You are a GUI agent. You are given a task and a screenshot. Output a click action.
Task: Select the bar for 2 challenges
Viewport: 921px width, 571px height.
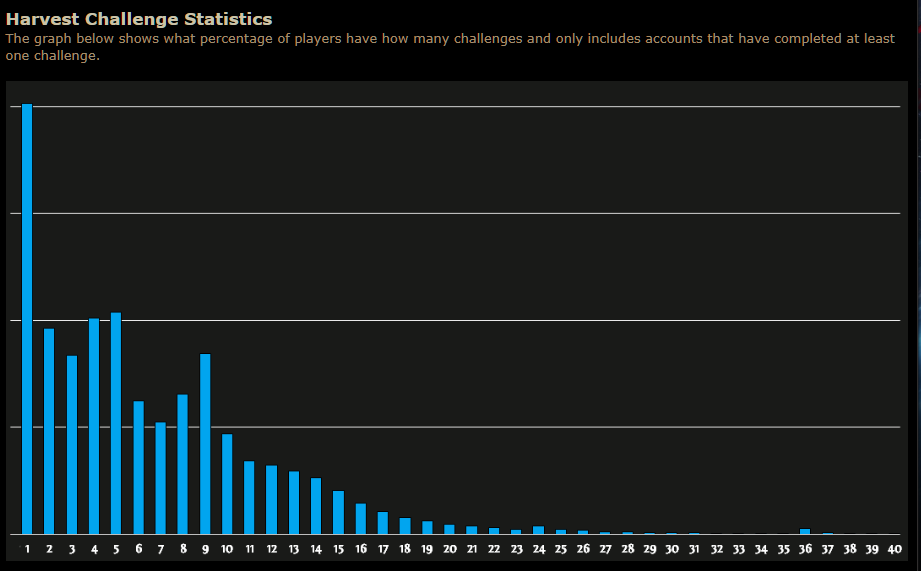click(x=49, y=431)
